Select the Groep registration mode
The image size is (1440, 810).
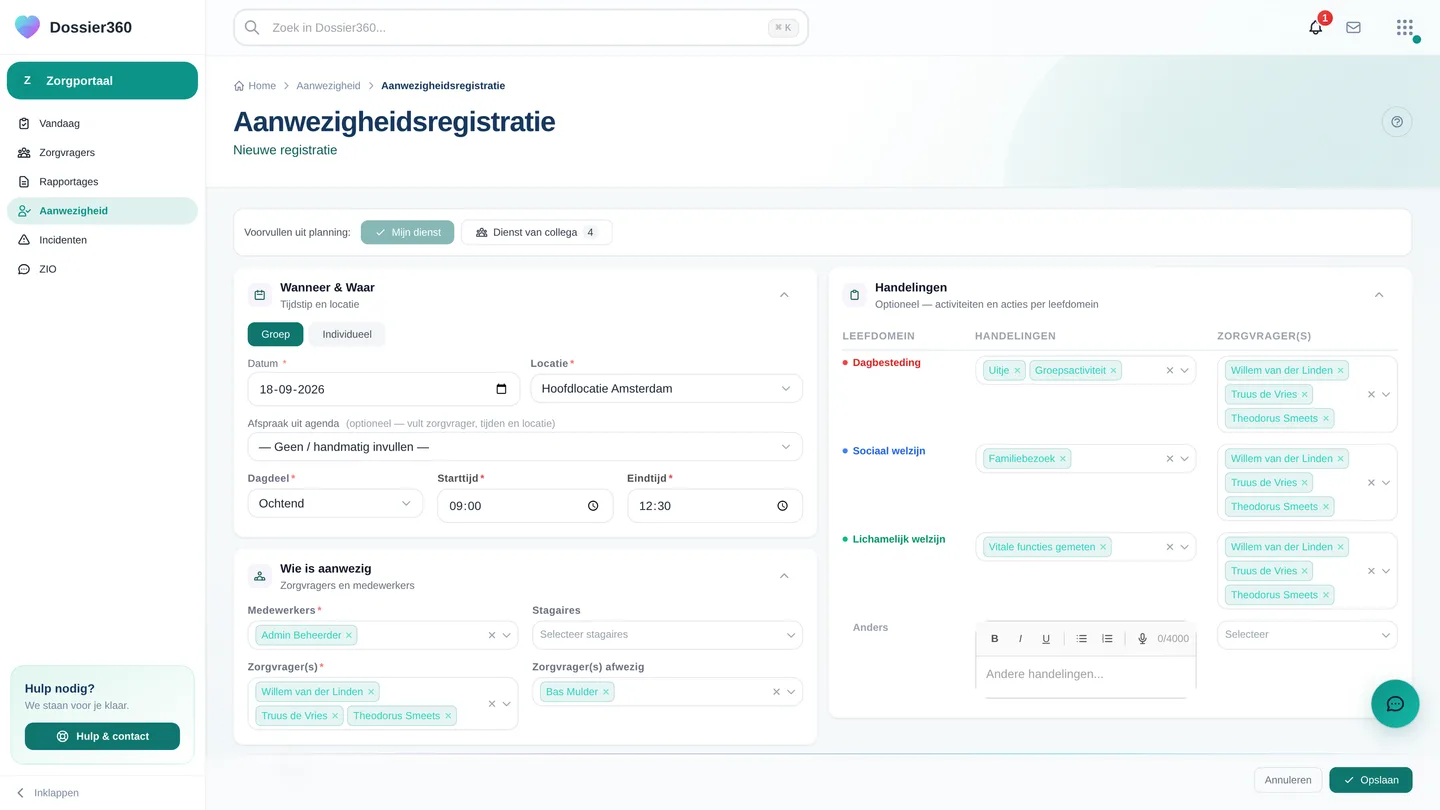[275, 334]
